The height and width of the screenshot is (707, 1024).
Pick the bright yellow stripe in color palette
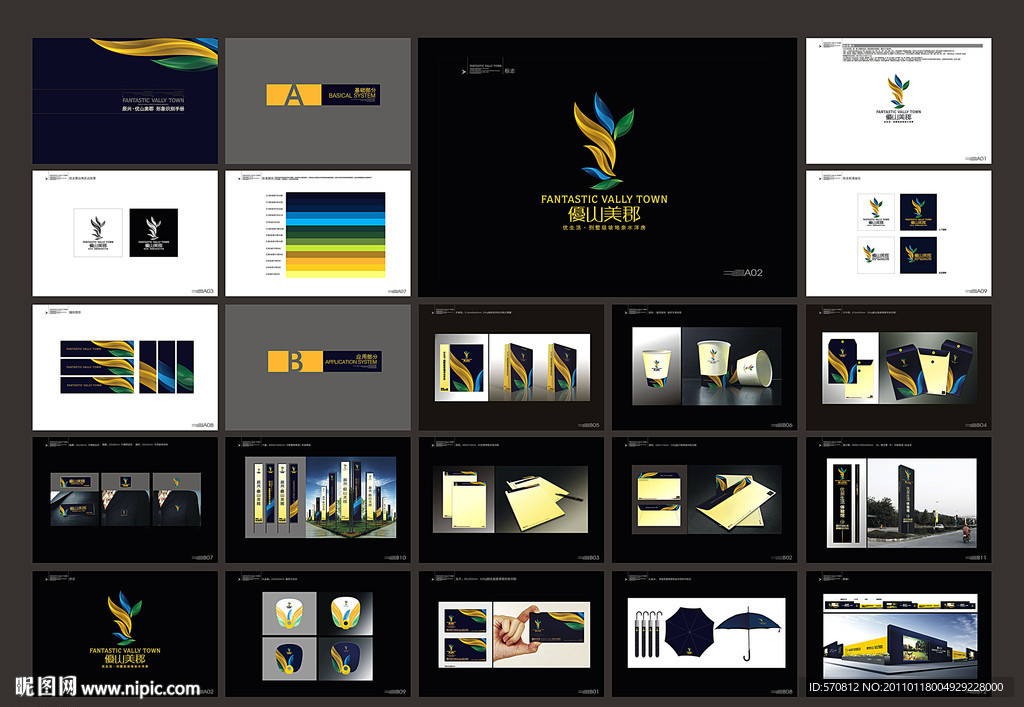point(336,265)
